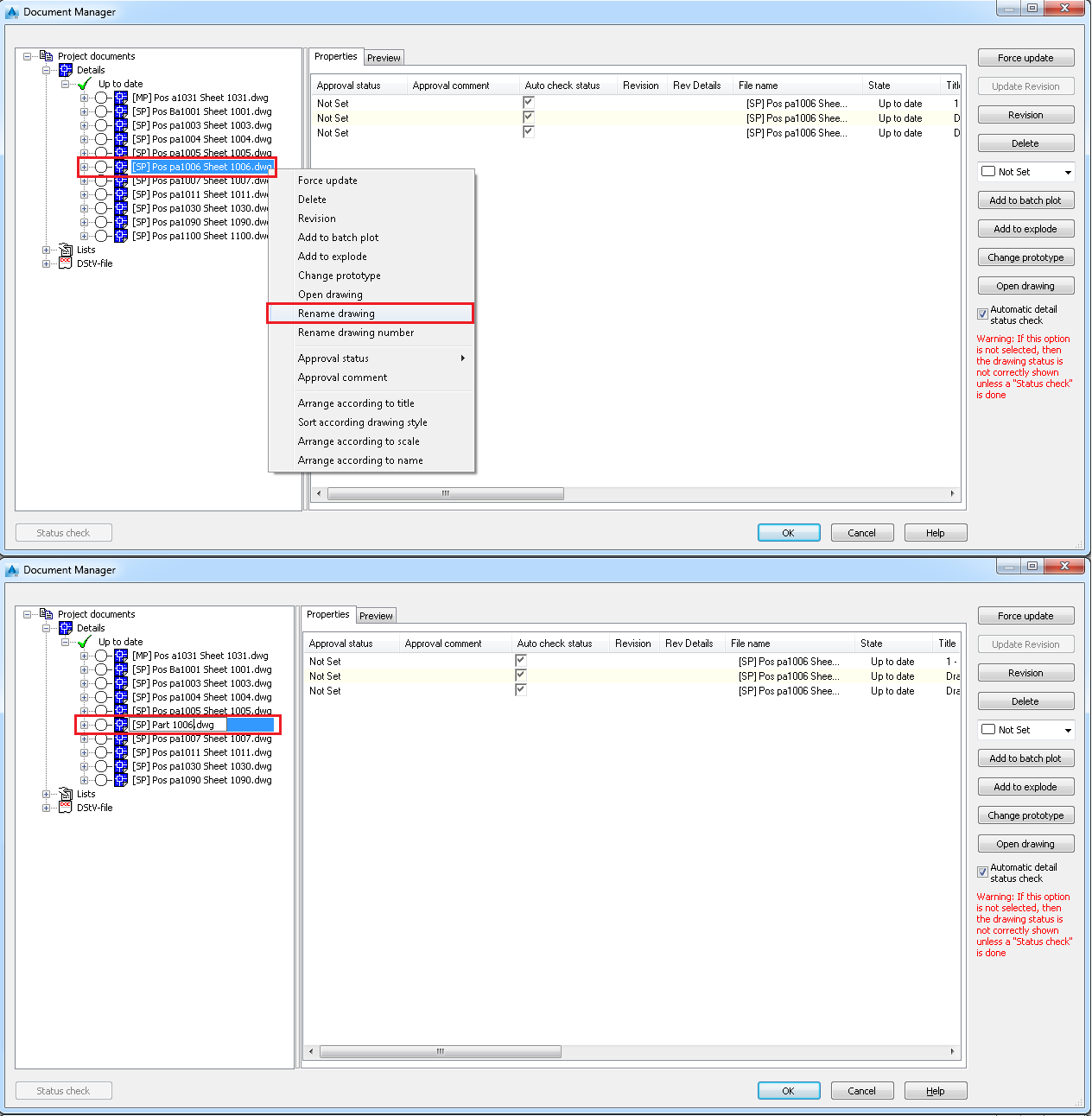Click OK button in lower window
Viewport: 1092px width, 1116px height.
(x=789, y=1091)
